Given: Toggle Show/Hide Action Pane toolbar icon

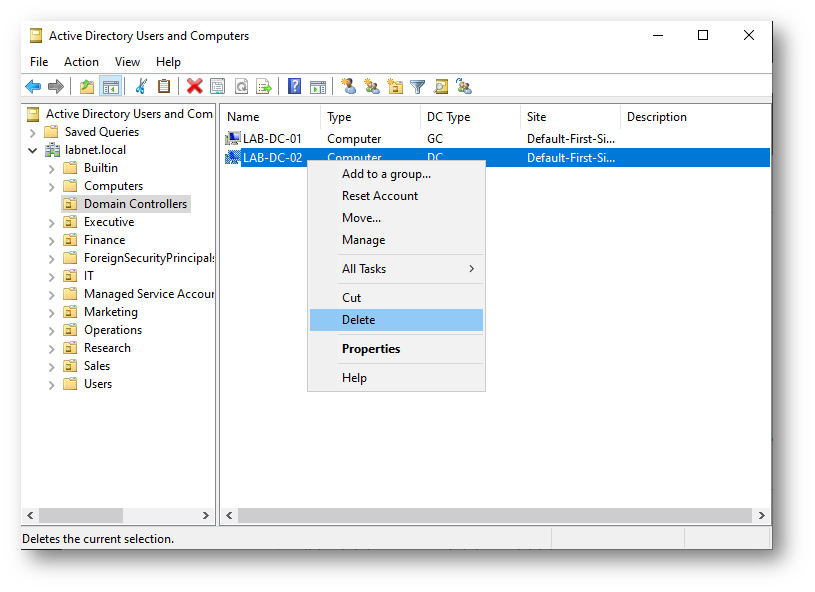Looking at the screenshot, I should (x=318, y=86).
